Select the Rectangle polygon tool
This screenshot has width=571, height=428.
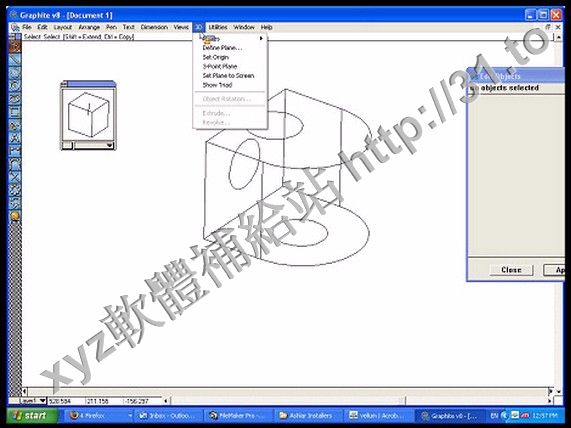tap(15, 111)
